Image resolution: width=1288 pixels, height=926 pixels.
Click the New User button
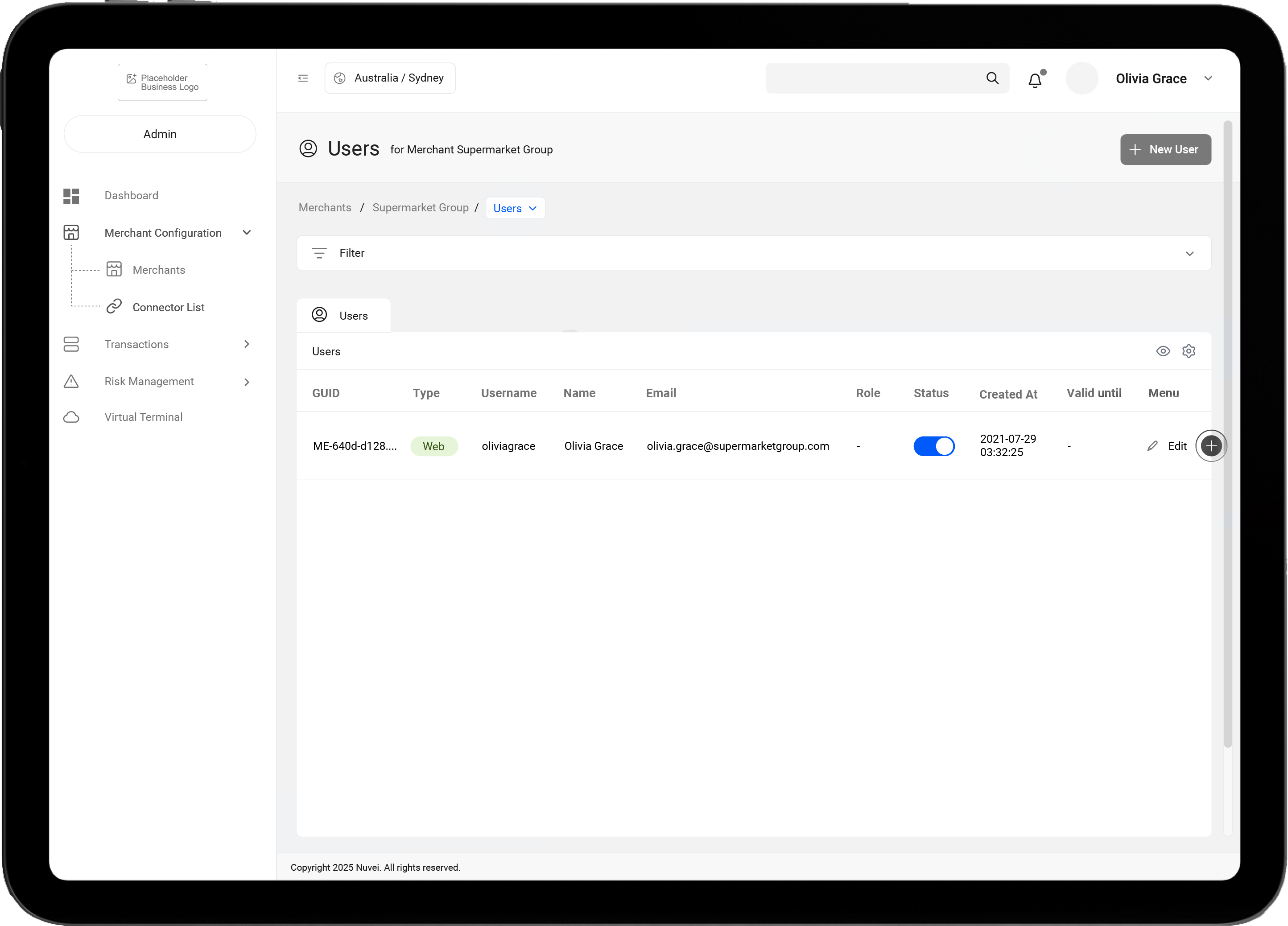1165,149
